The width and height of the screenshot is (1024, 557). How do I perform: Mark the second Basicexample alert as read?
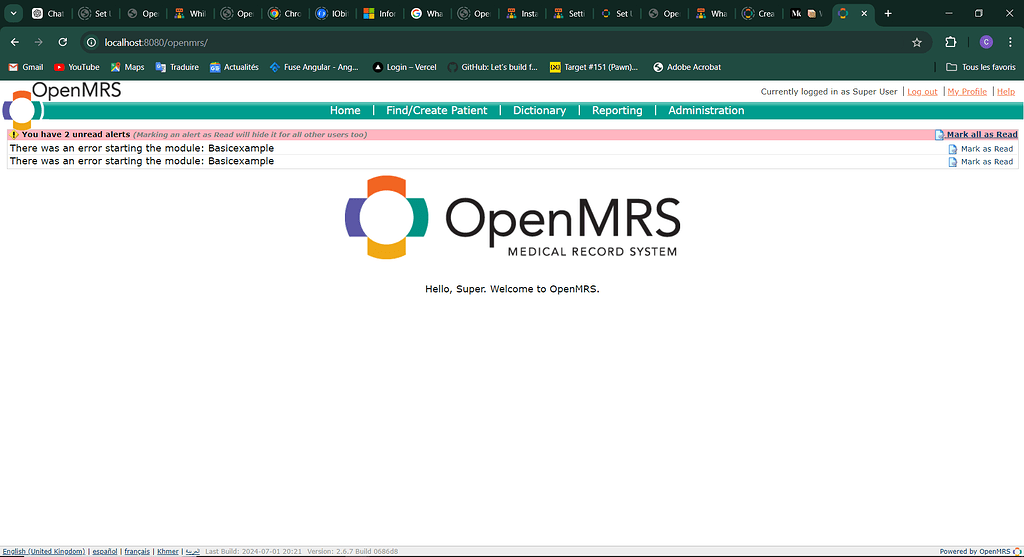click(987, 162)
